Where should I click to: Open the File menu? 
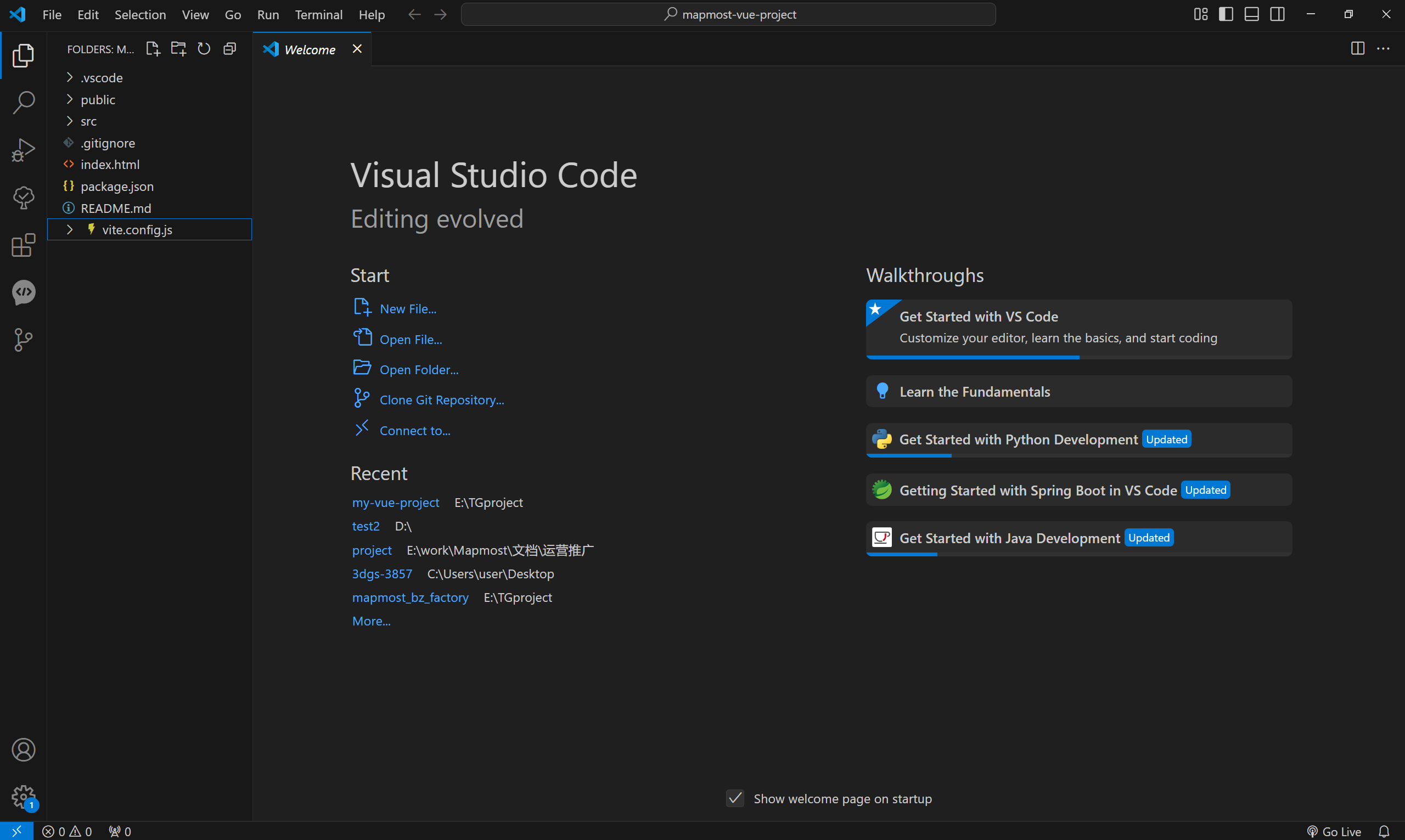pyautogui.click(x=52, y=15)
